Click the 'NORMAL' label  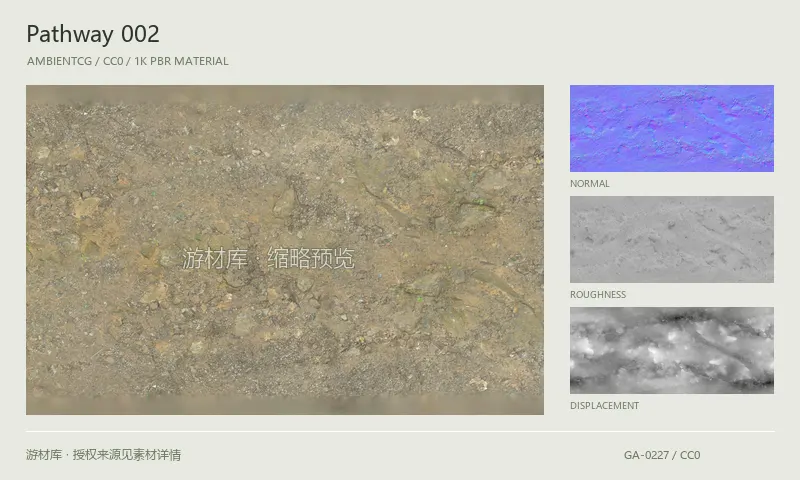click(590, 184)
